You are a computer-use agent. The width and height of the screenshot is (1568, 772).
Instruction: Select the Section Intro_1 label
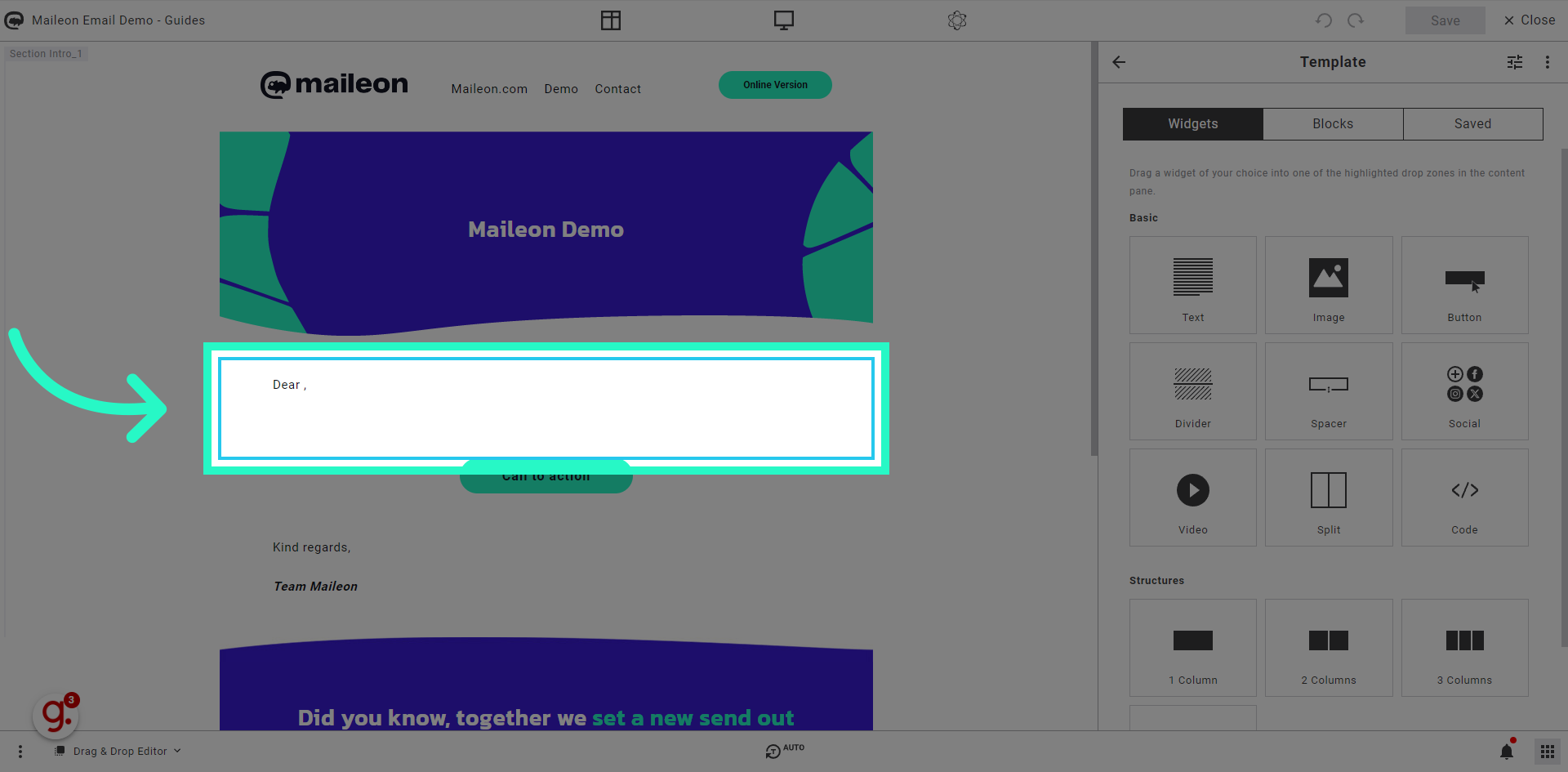pos(46,54)
